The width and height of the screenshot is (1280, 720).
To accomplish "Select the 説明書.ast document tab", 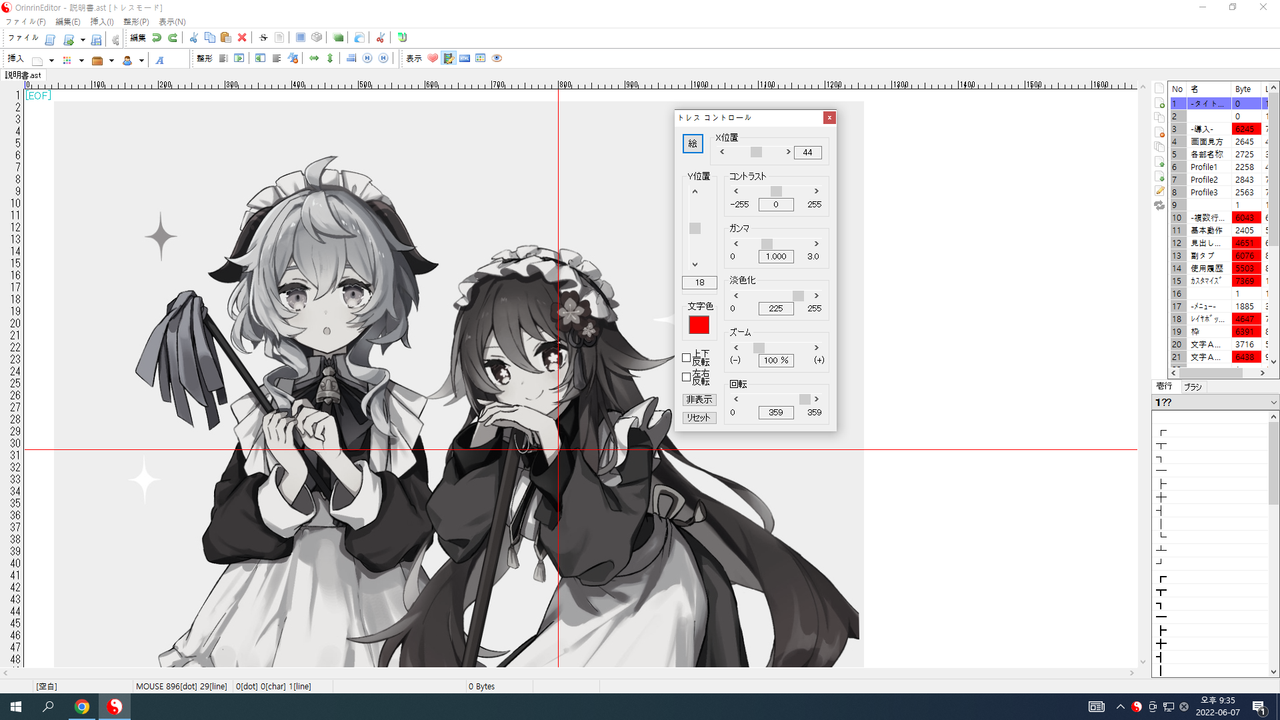I will [x=23, y=75].
